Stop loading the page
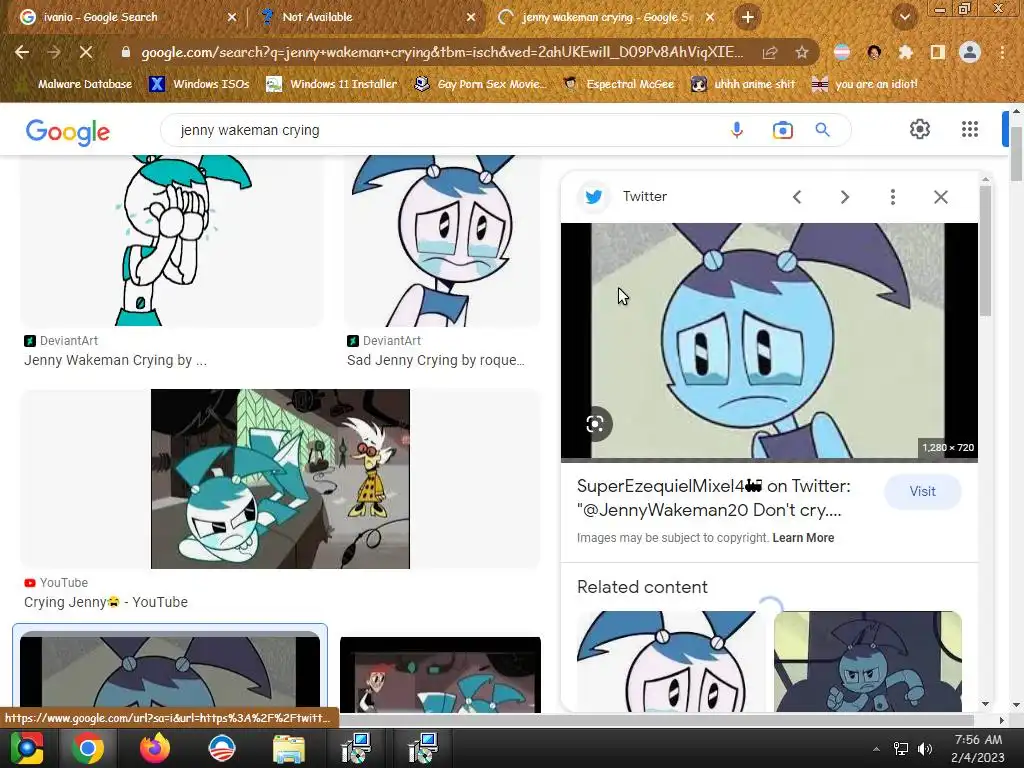Screen dimensions: 1024x768 86,52
